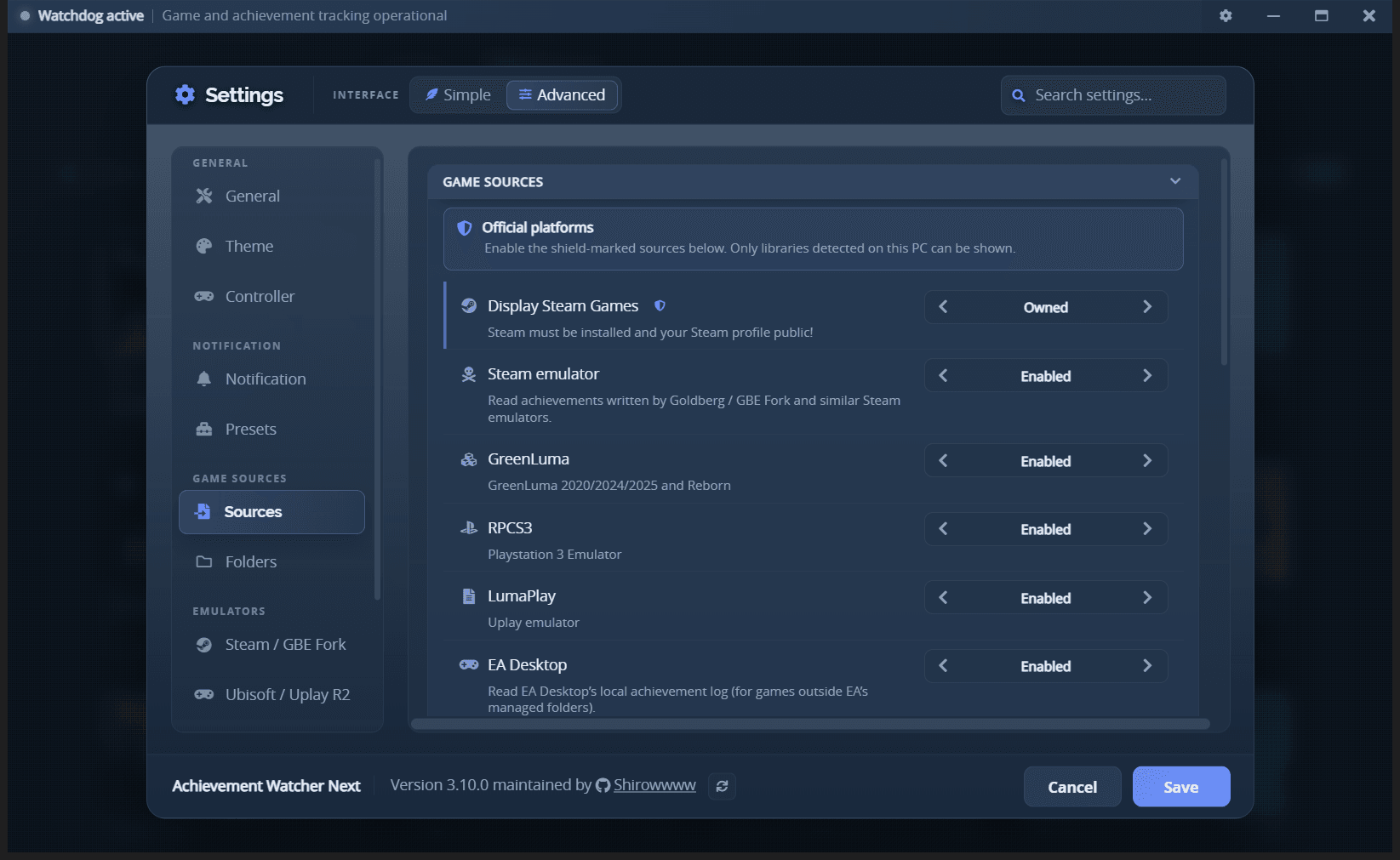Click the Folders folder icon

[203, 561]
